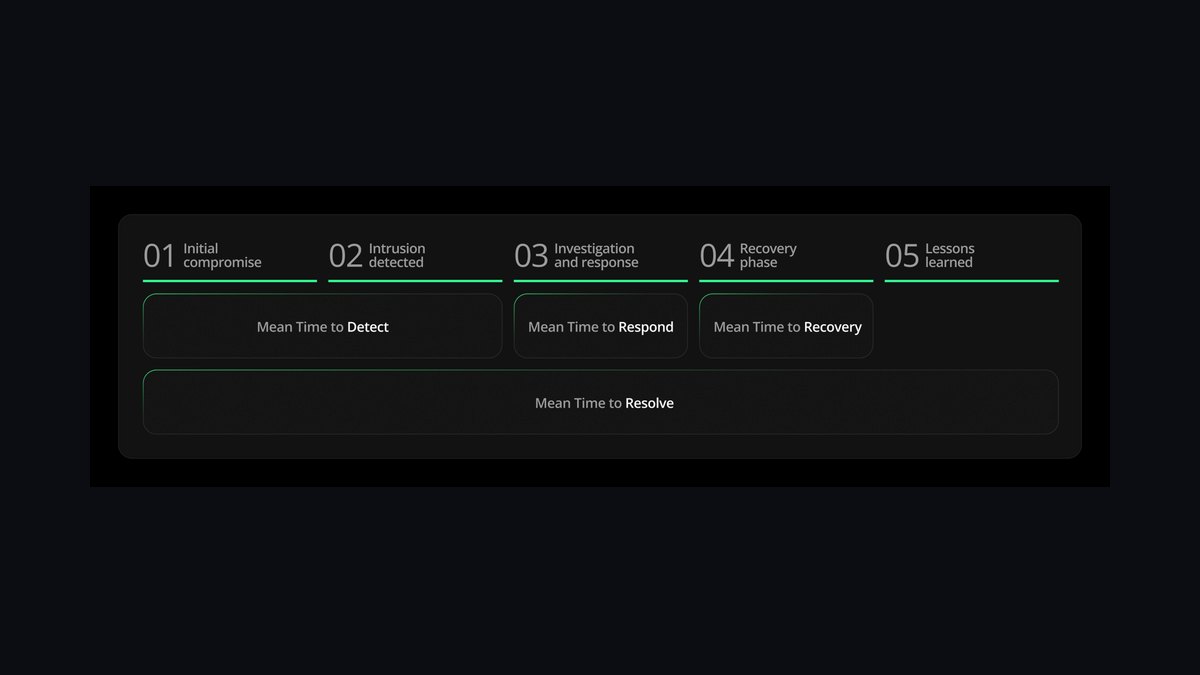Click the large number 03
The image size is (1200, 675).
pyautogui.click(x=531, y=257)
